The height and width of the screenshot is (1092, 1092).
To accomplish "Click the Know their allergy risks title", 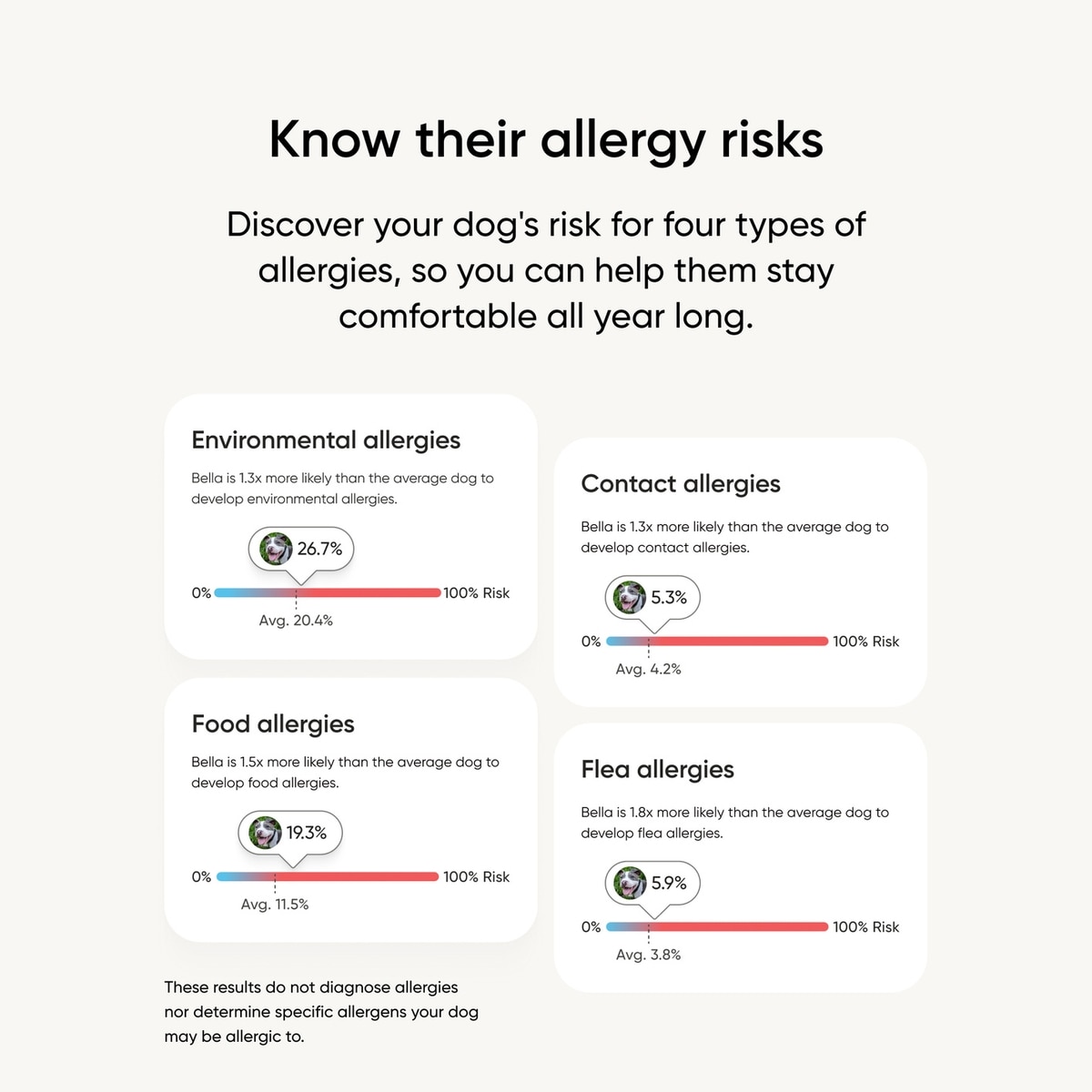I will tap(546, 141).
